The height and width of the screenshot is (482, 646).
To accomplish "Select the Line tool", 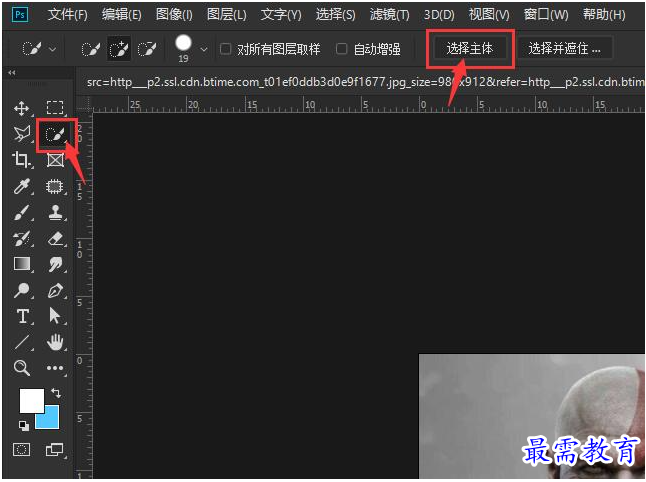I will tap(21, 342).
